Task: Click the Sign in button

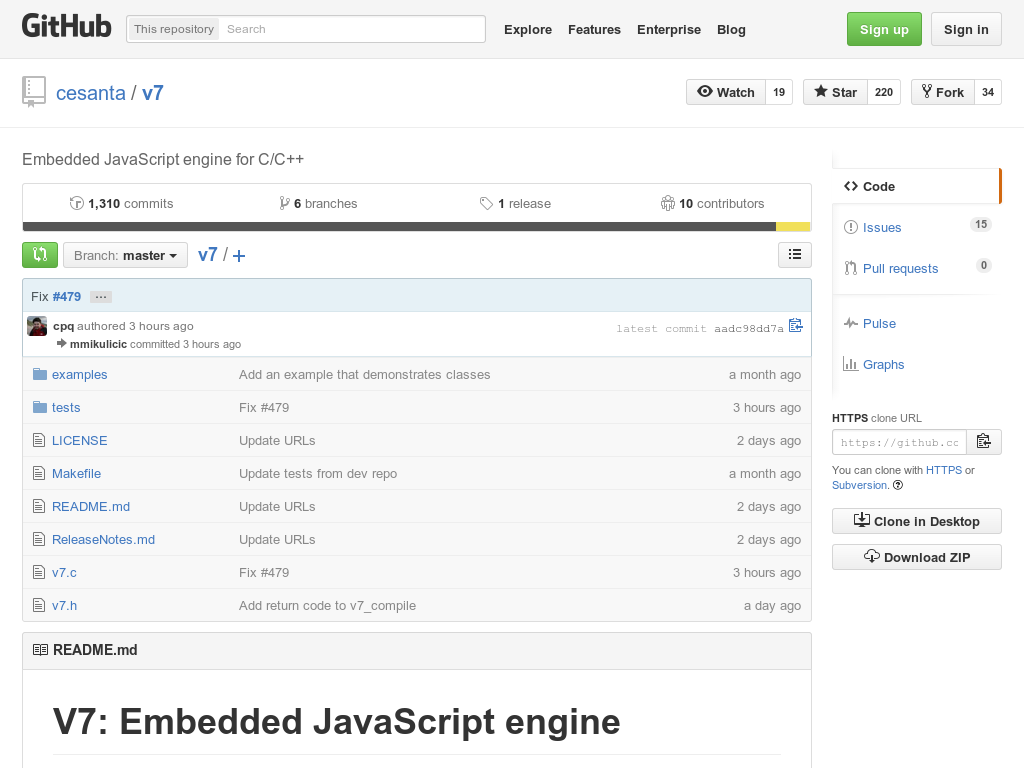Action: (966, 29)
